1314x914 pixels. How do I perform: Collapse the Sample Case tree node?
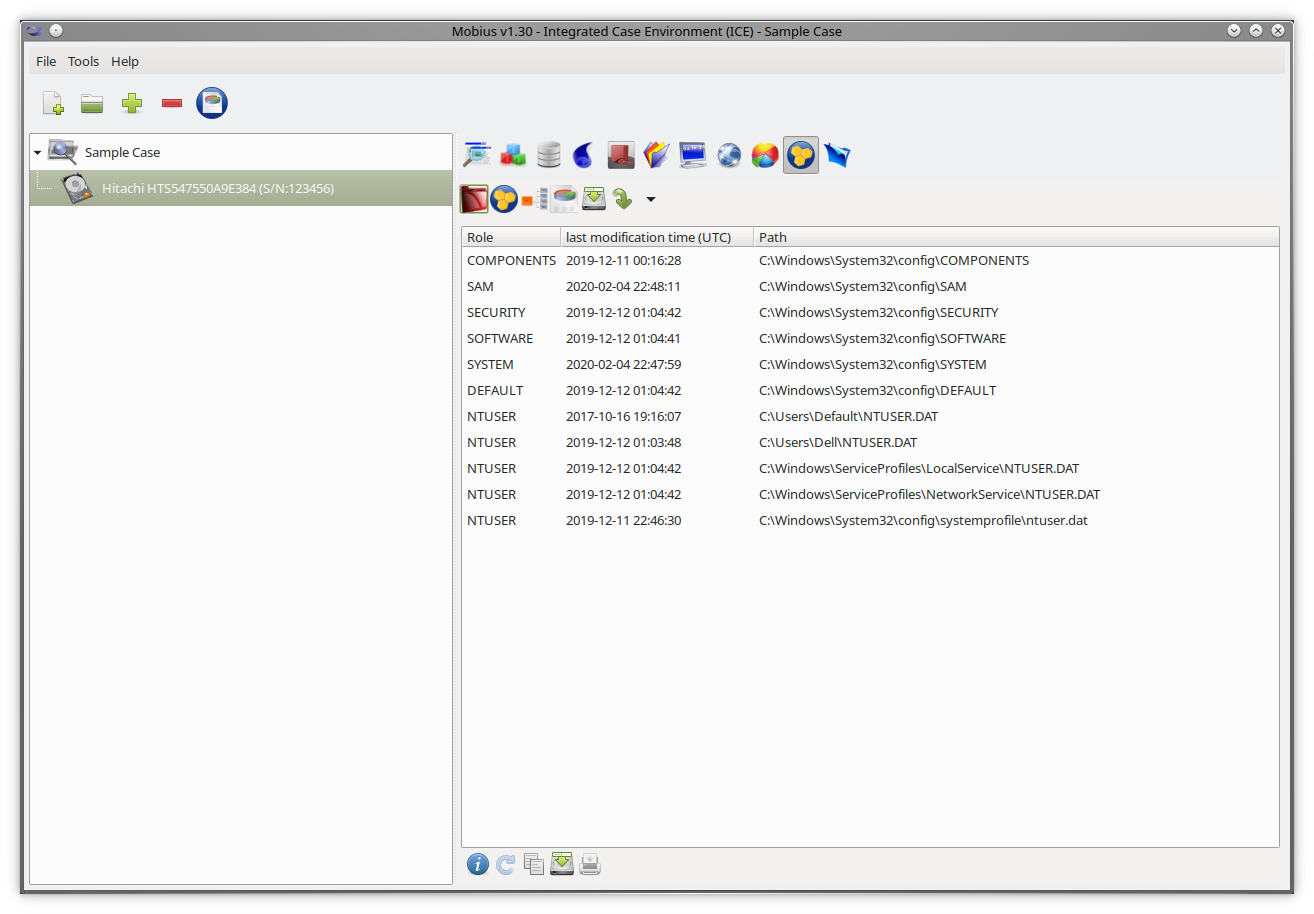[38, 153]
